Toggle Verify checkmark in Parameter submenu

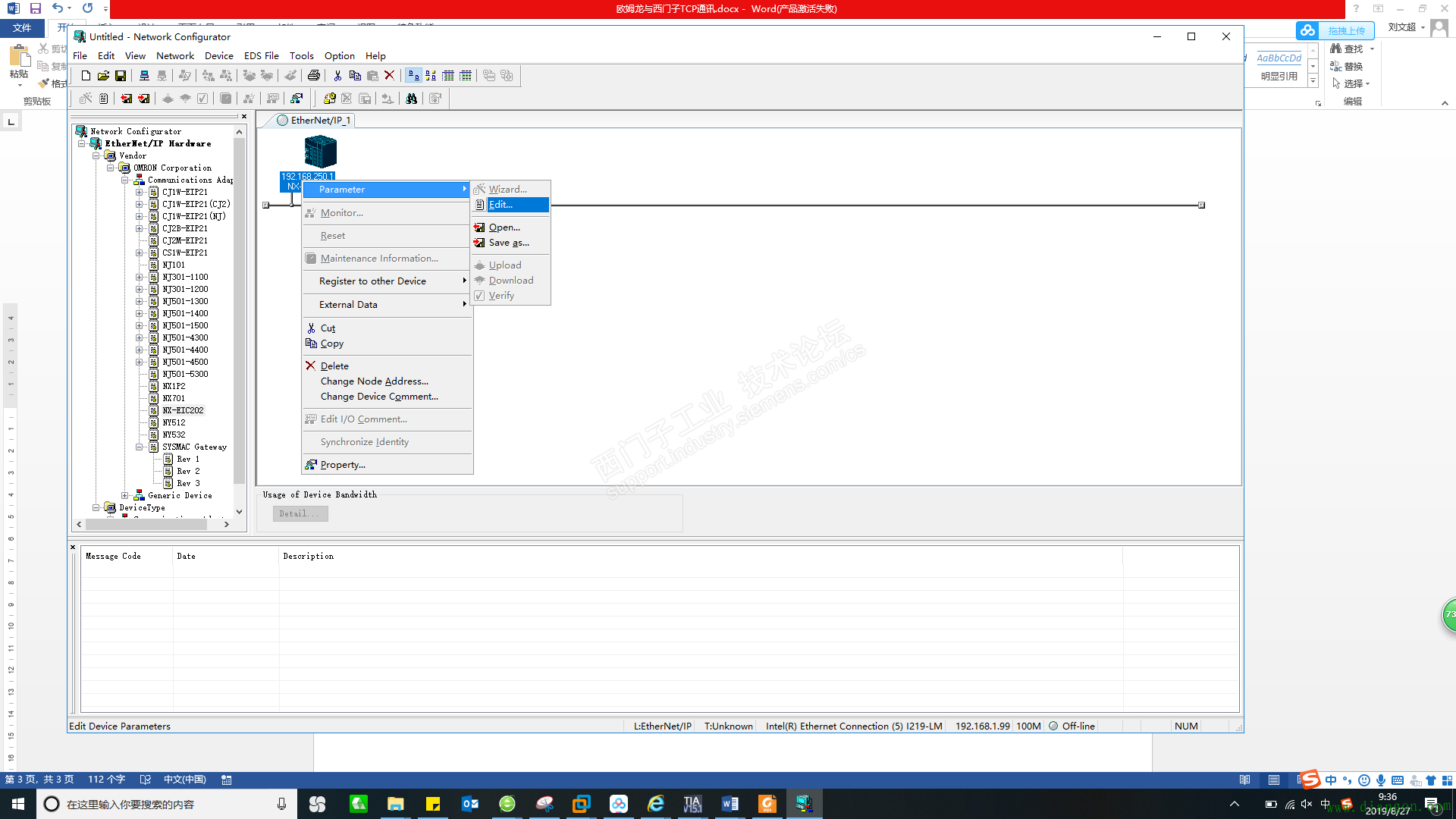click(x=500, y=295)
